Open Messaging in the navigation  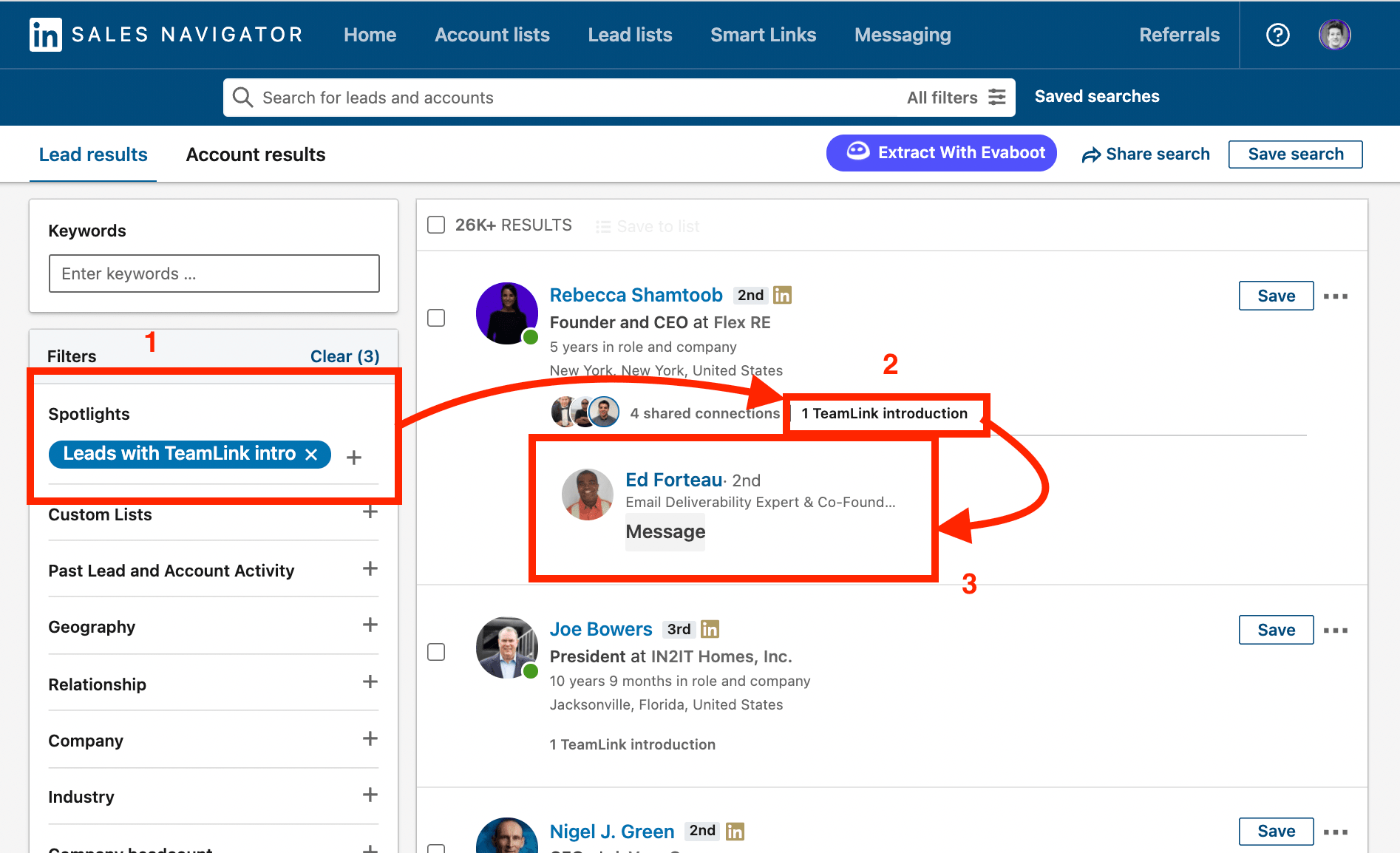pos(903,35)
